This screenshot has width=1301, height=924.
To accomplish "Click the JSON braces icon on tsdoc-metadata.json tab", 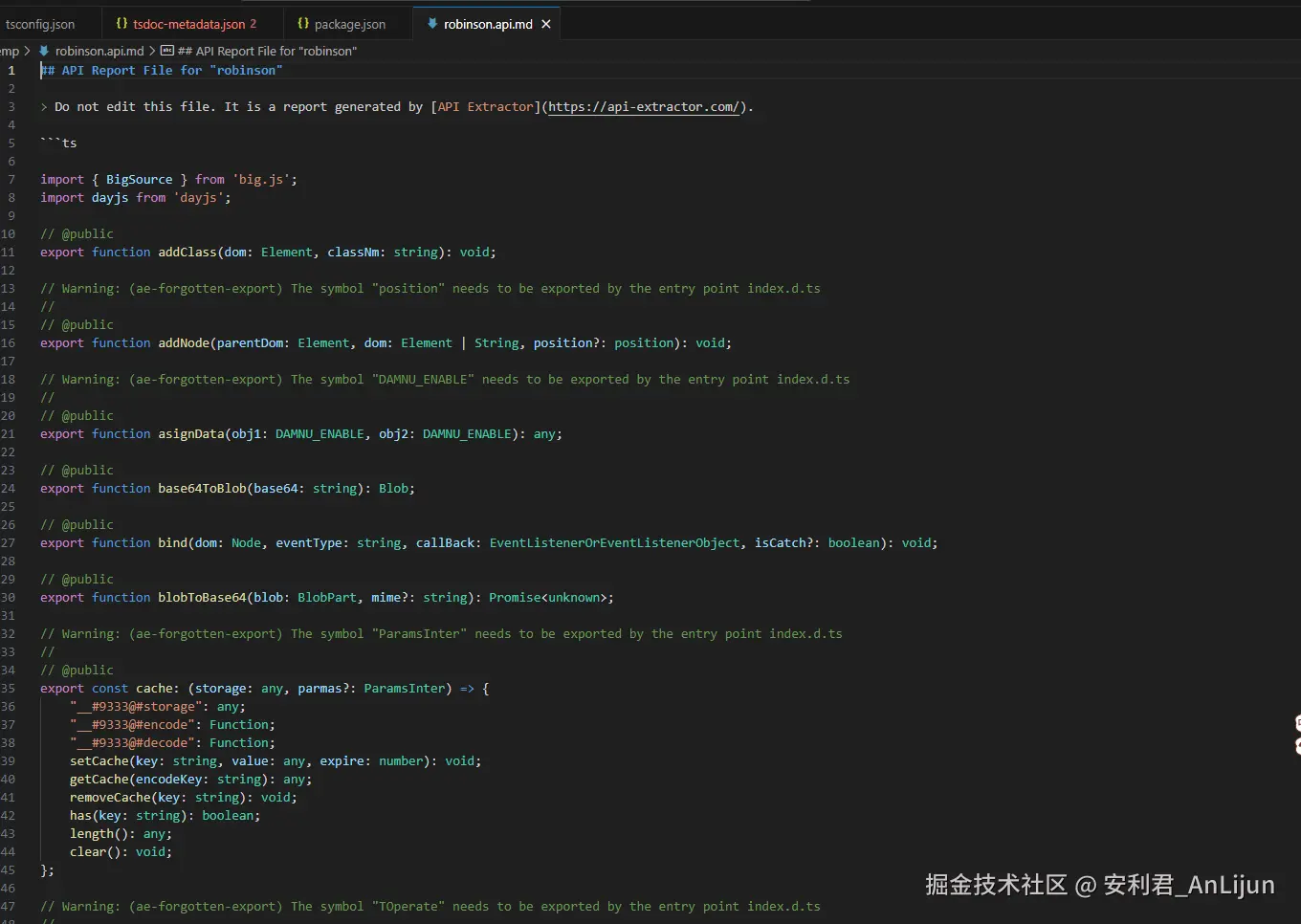I will tap(121, 24).
